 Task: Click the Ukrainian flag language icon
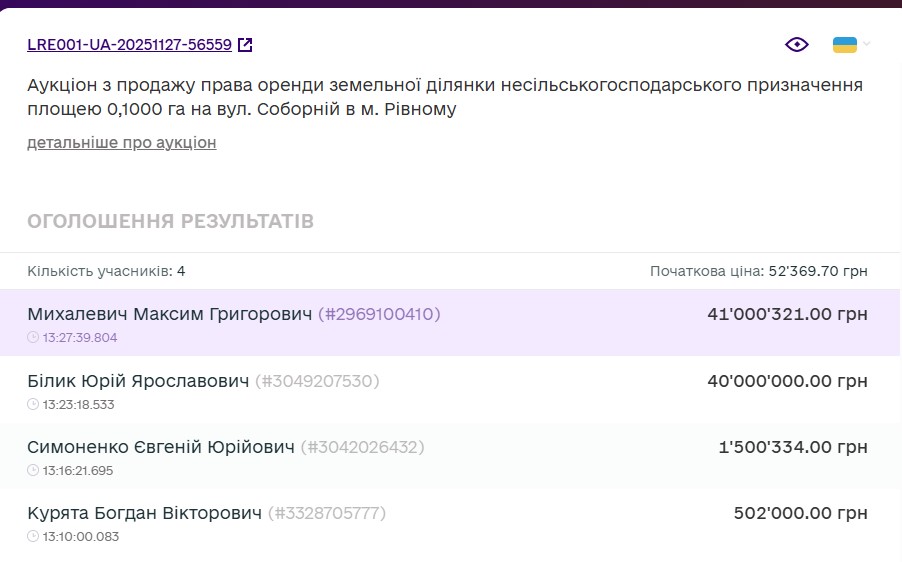pos(844,44)
